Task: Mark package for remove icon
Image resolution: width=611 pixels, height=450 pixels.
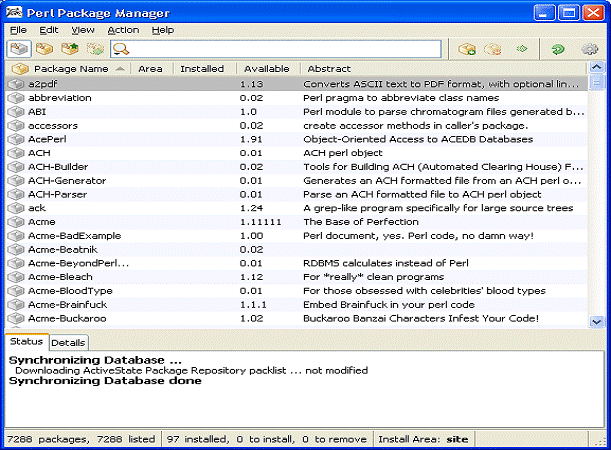Action: pos(493,49)
